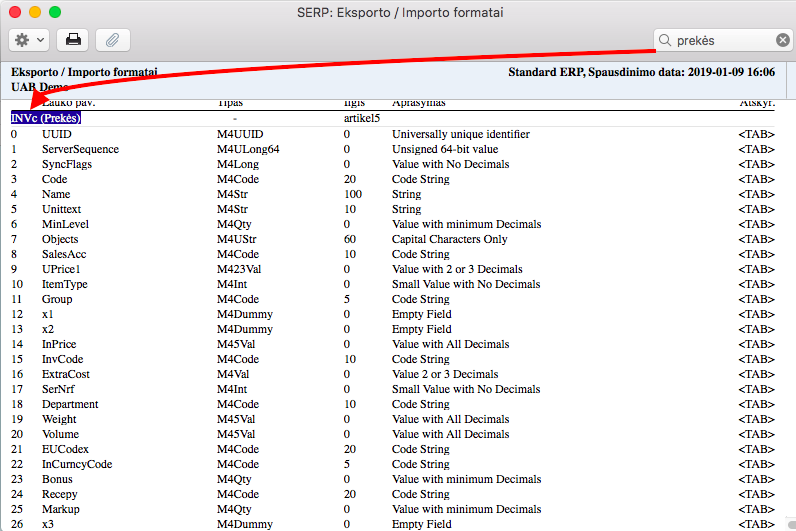Click the 'SerNrf' field name

(x=58, y=389)
